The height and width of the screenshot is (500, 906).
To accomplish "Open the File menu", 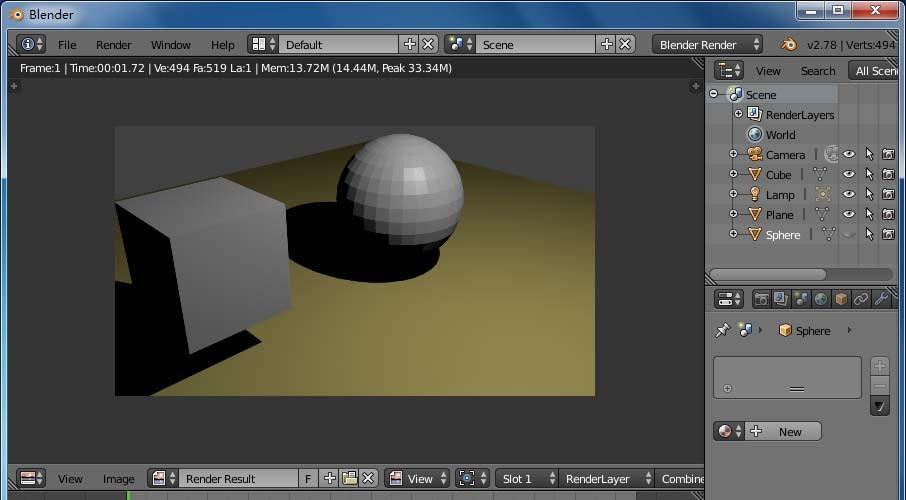I will tap(67, 45).
